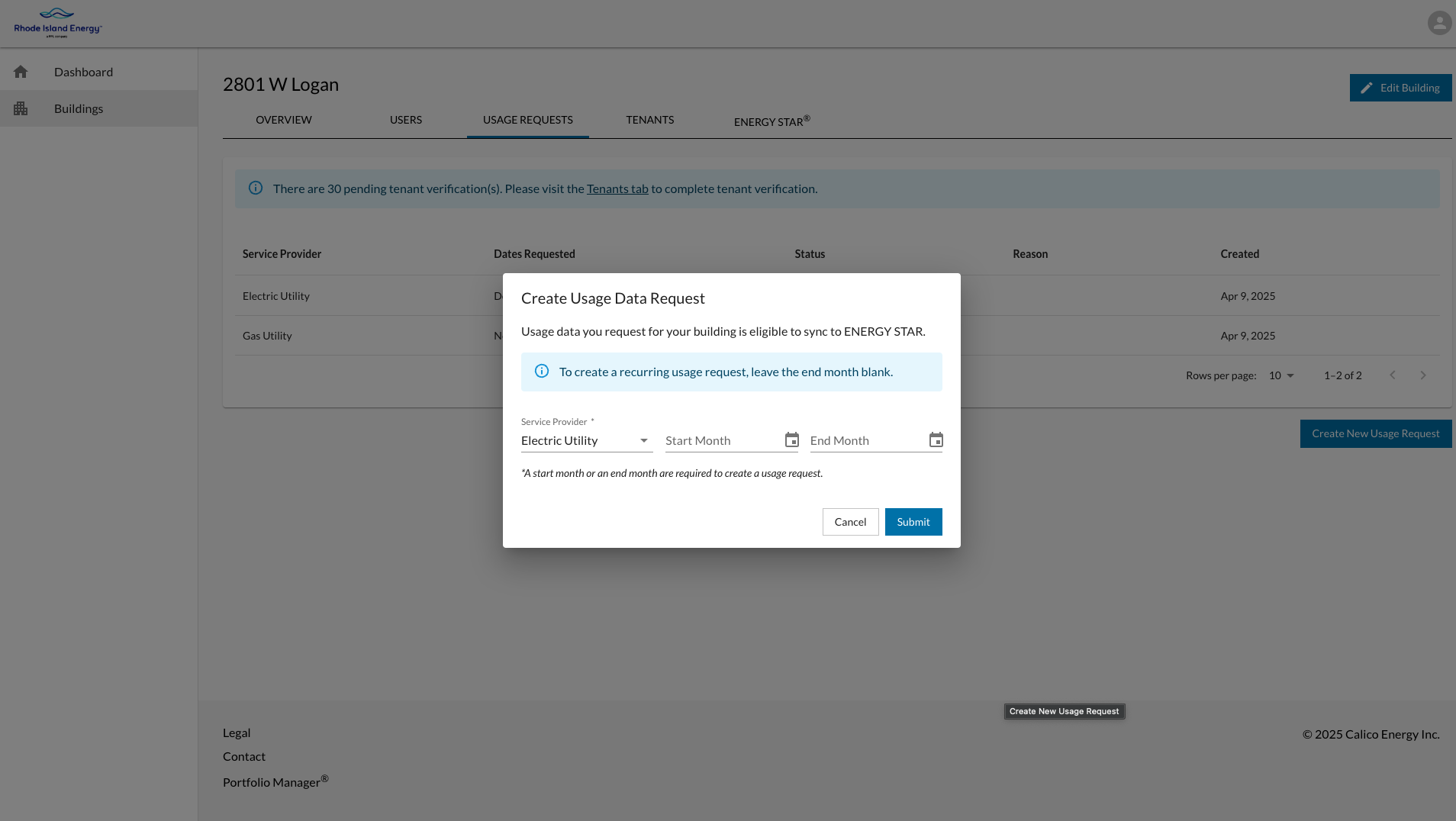Open the Rows per page dropdown
The height and width of the screenshot is (821, 1456).
(x=1281, y=375)
